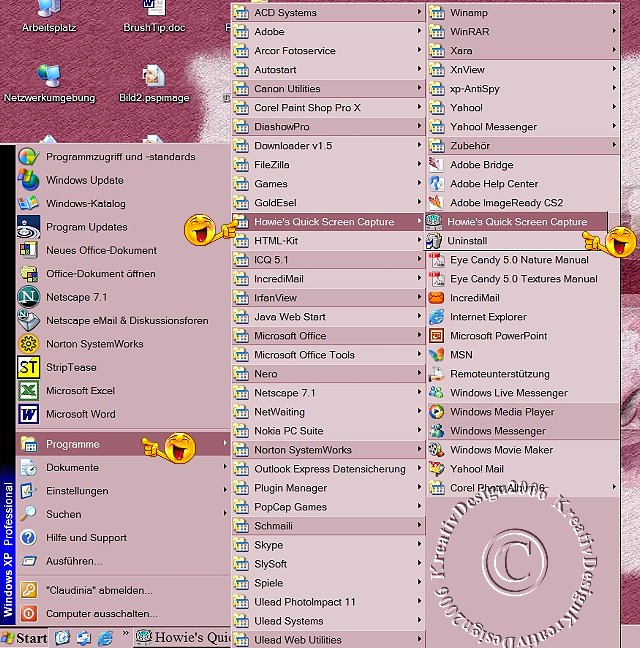640x648 pixels.
Task: Open the Winamp program folder
Action: coord(523,13)
